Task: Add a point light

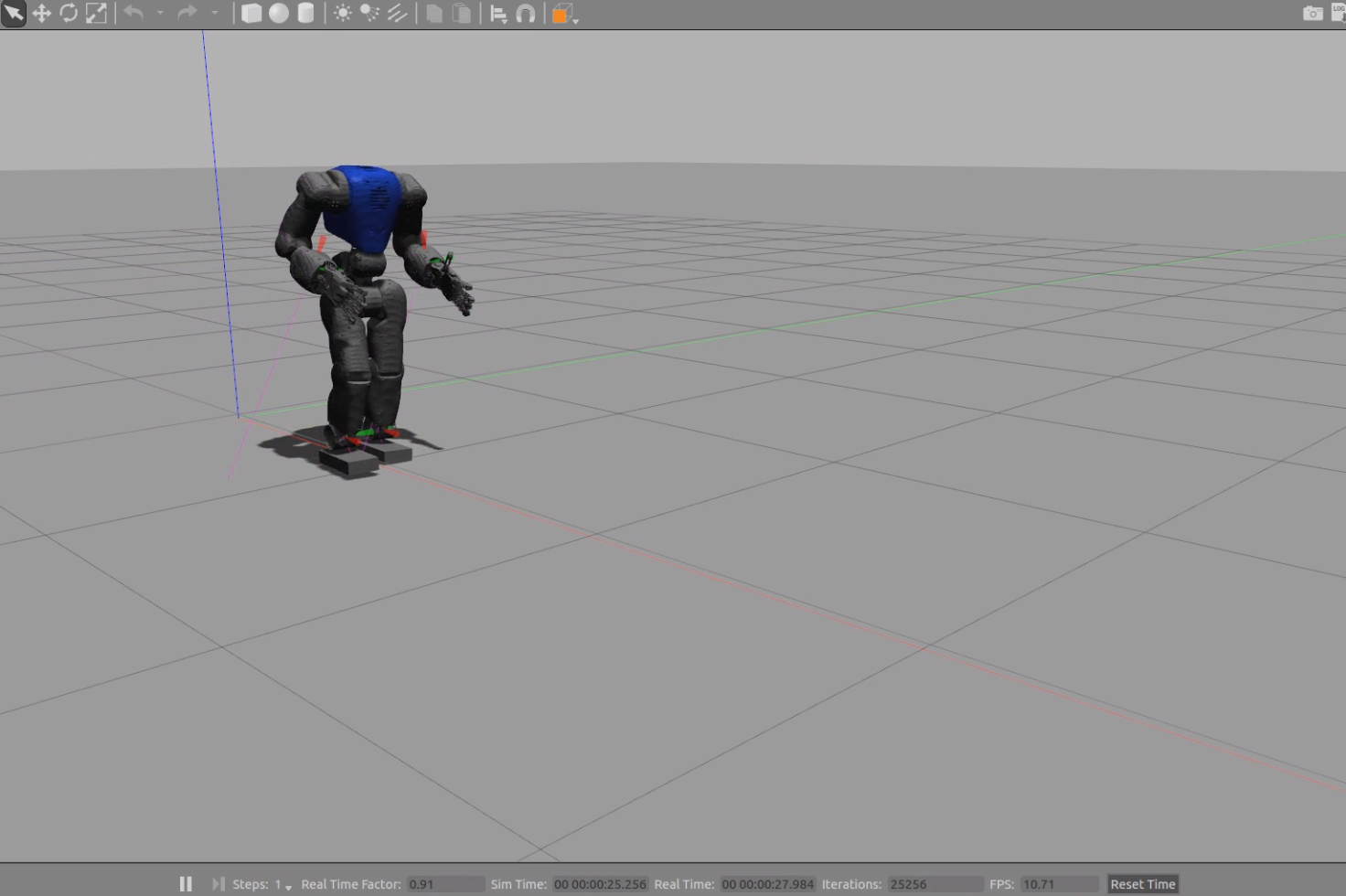Action: click(x=343, y=14)
